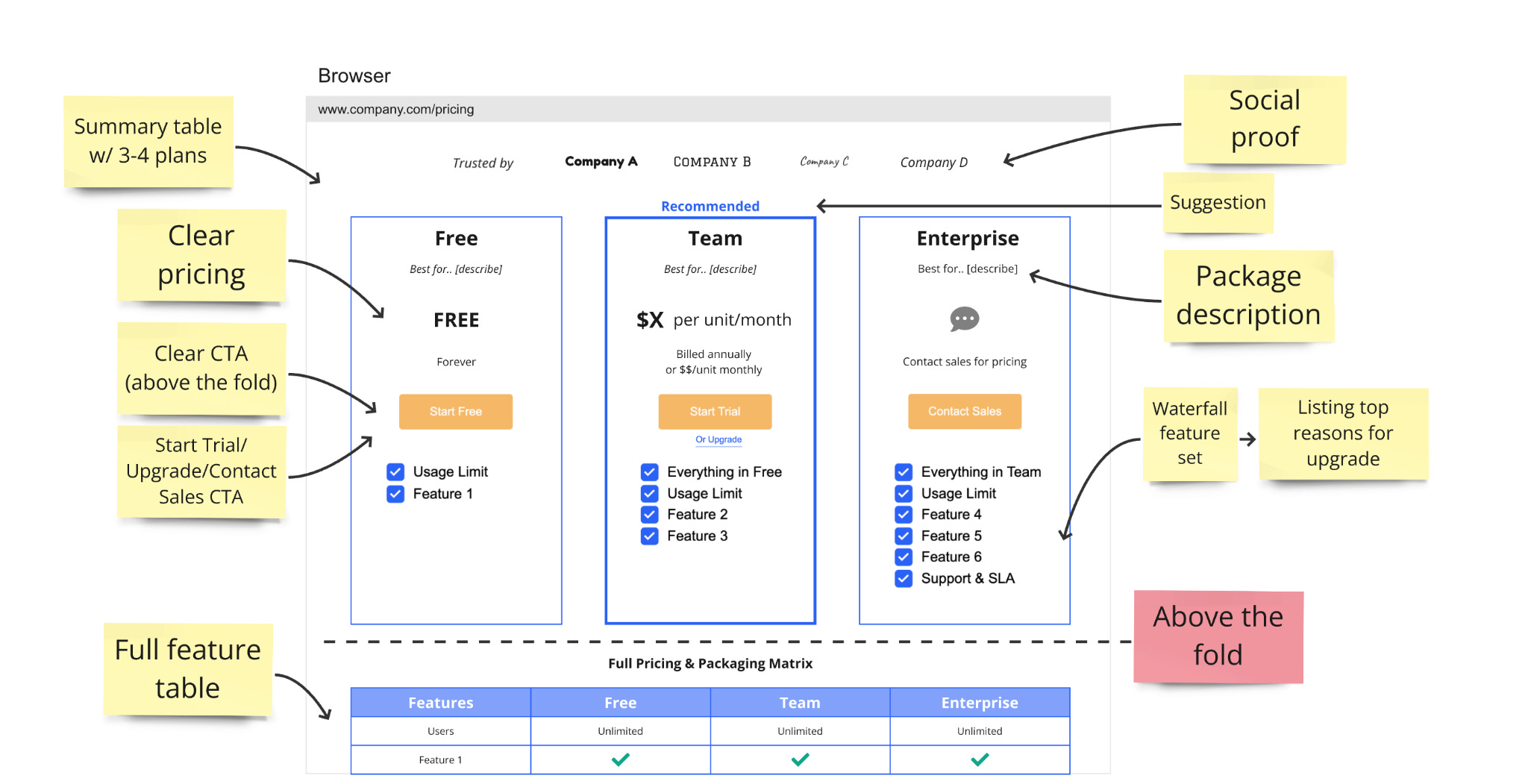Click the Enterprise plan title

968,239
